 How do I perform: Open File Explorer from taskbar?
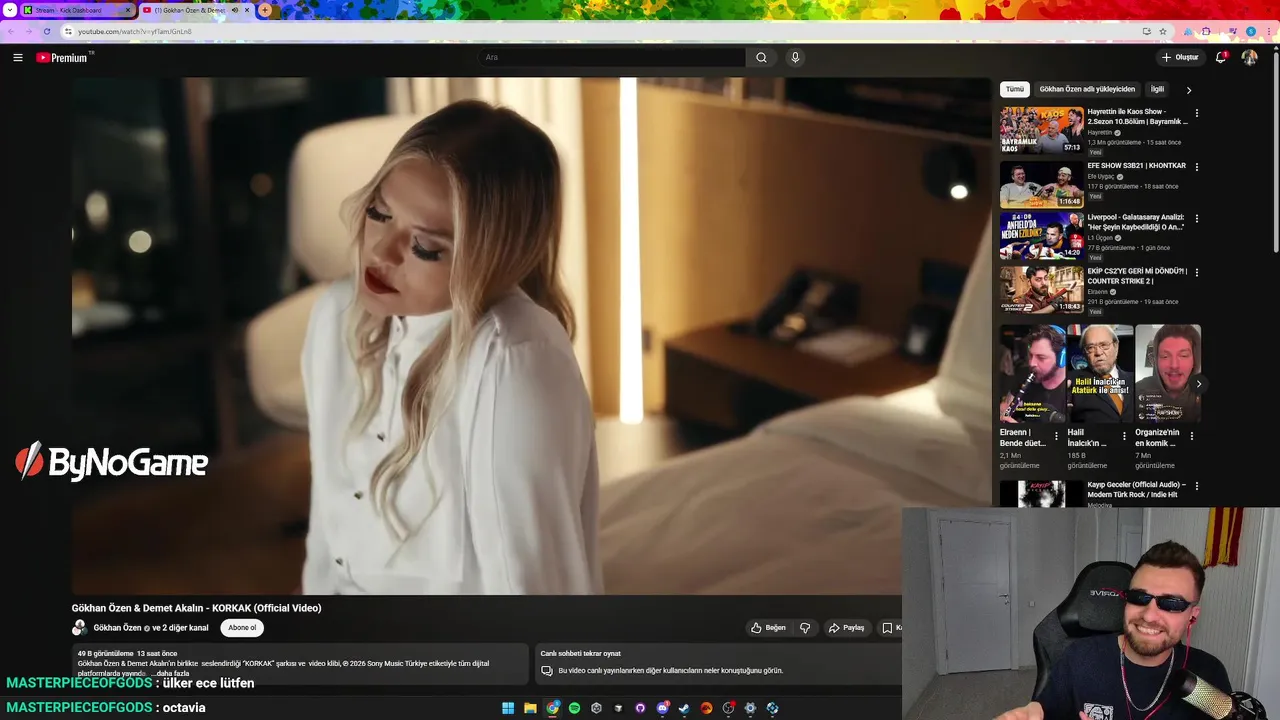[530, 708]
